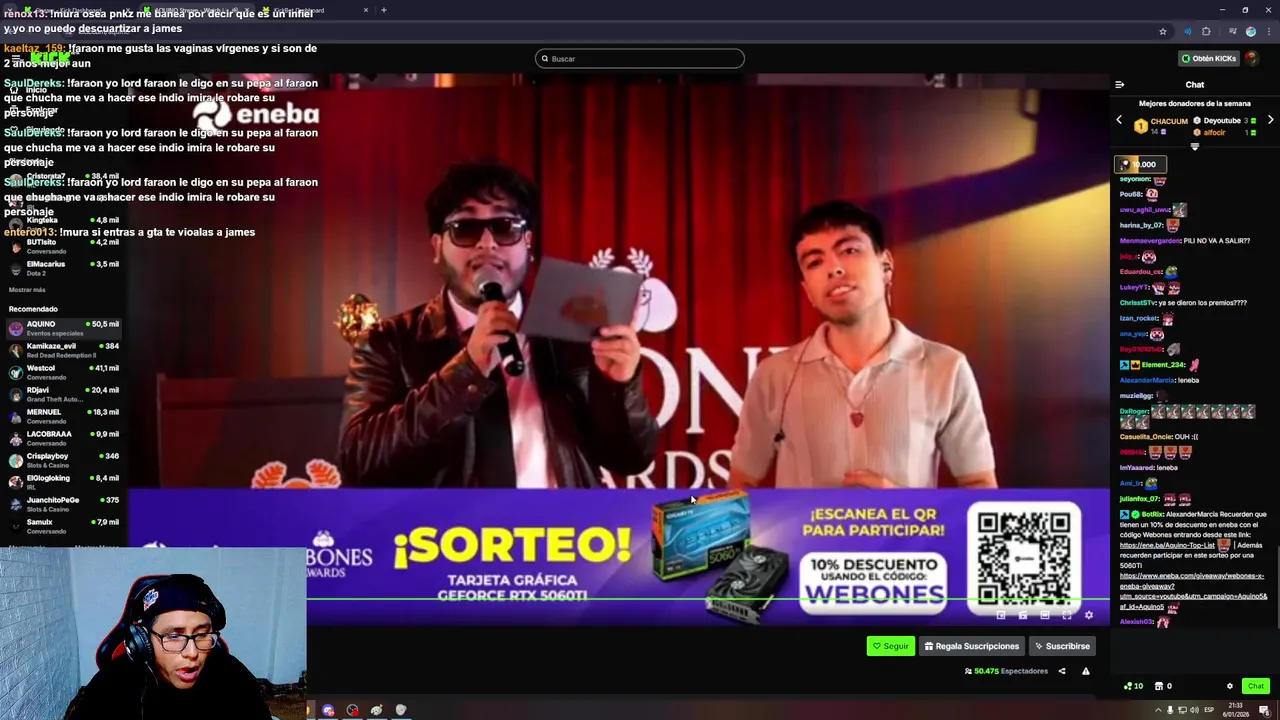This screenshot has height=720, width=1280.
Task: Open channel points balance showing 10
Action: click(1133, 686)
